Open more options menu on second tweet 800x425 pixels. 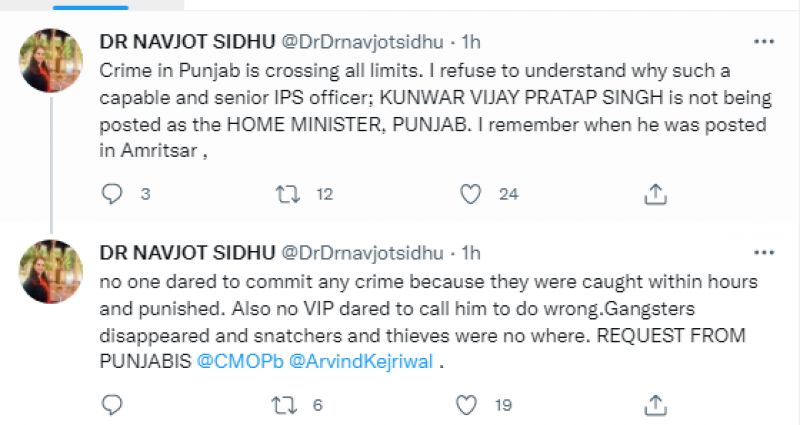click(763, 253)
